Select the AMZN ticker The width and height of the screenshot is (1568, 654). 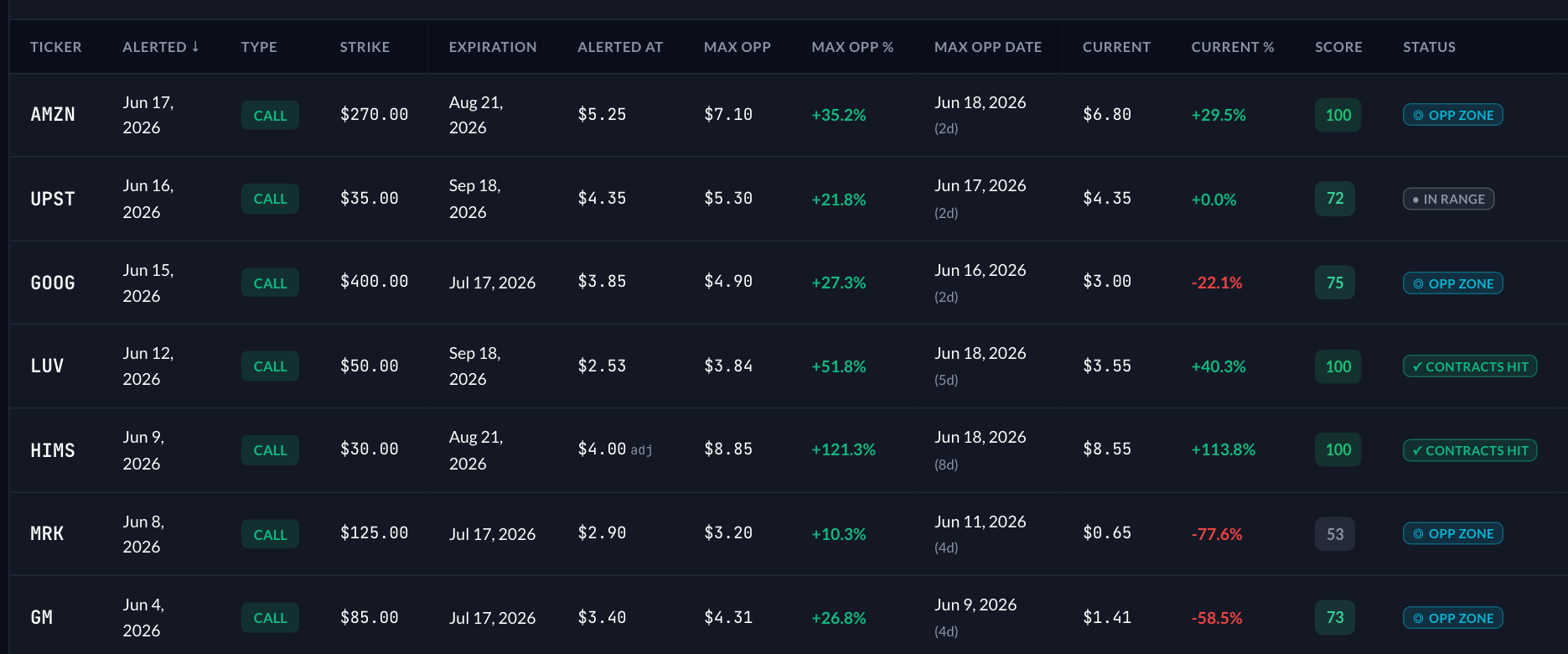click(53, 115)
